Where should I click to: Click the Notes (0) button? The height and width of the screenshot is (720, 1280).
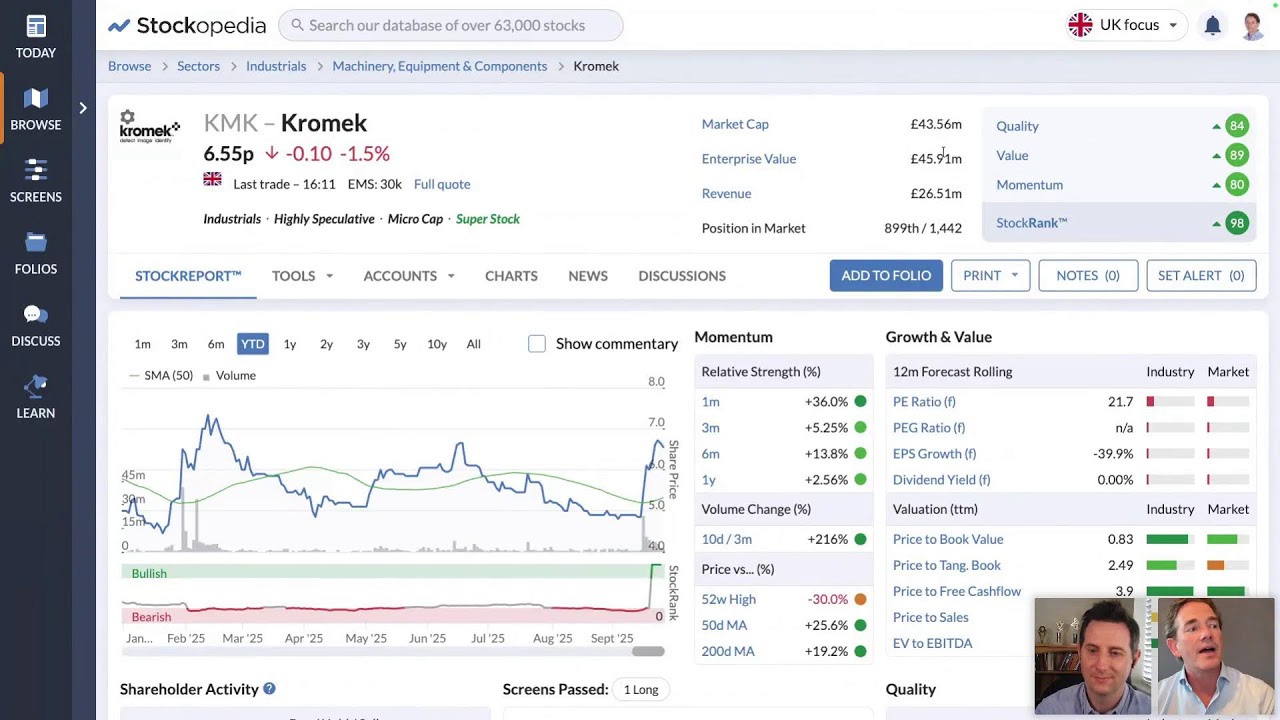[x=1088, y=275]
